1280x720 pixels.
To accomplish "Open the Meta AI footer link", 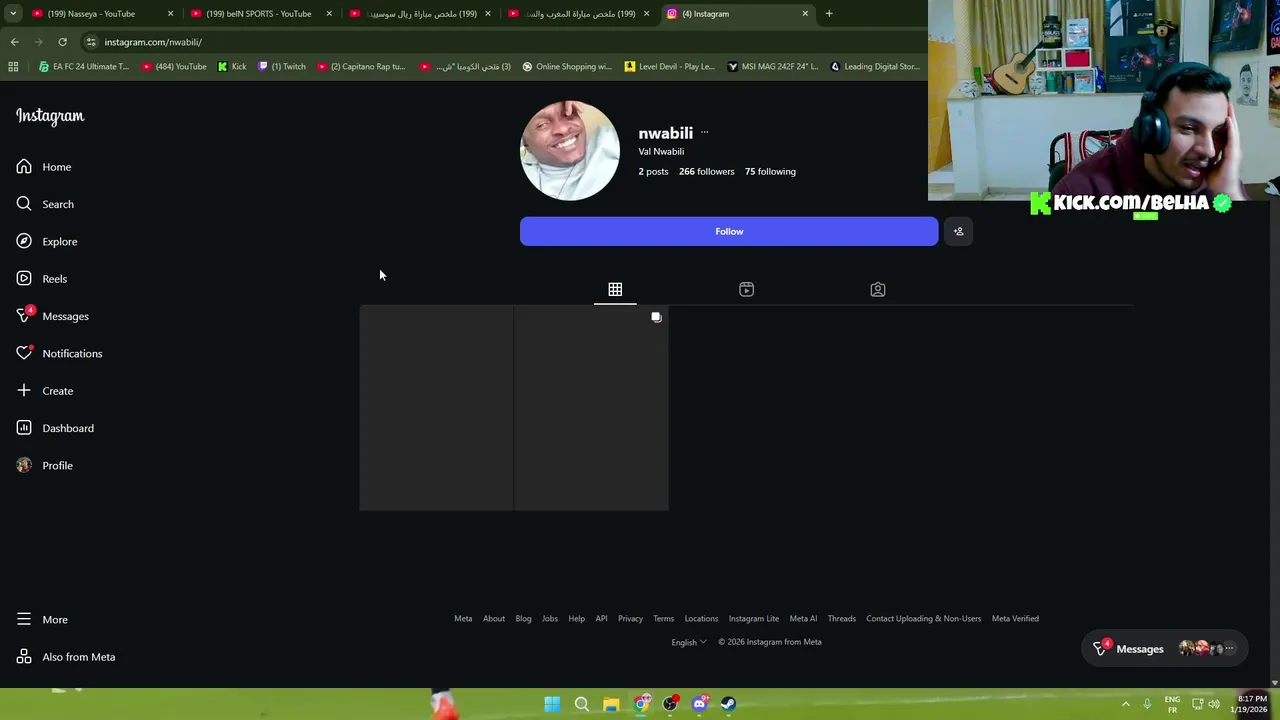I will pyautogui.click(x=803, y=618).
